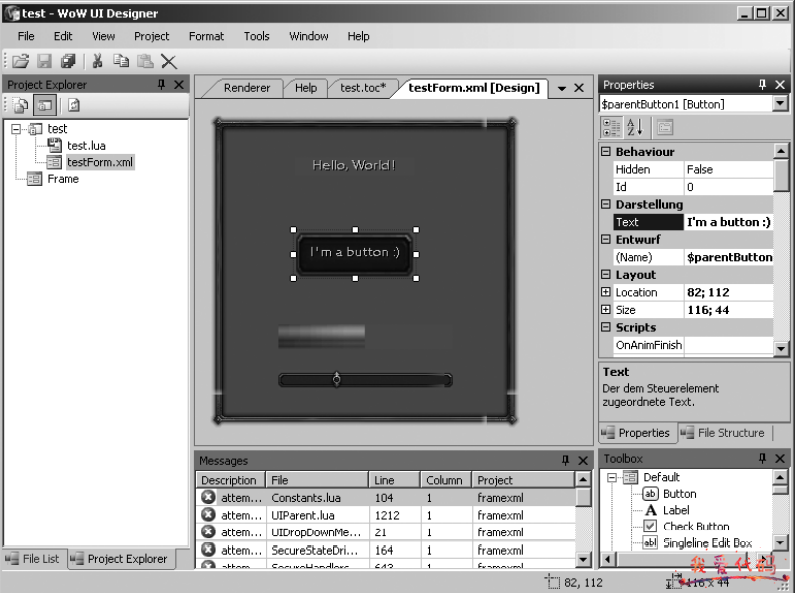Click error icon on SecureStateDri... row

208,549
